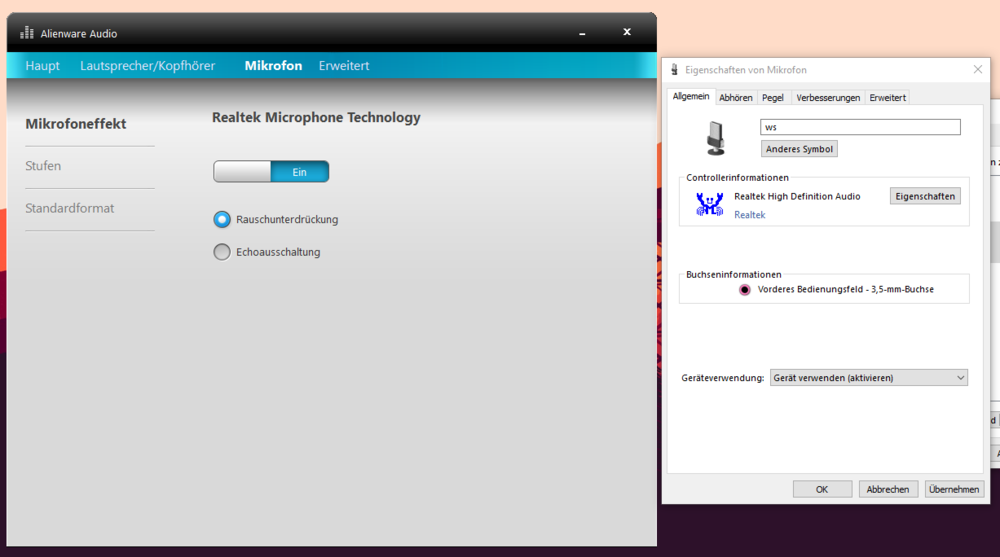Image resolution: width=1000 pixels, height=557 pixels.
Task: Go to the Haupt tab
Action: click(42, 66)
